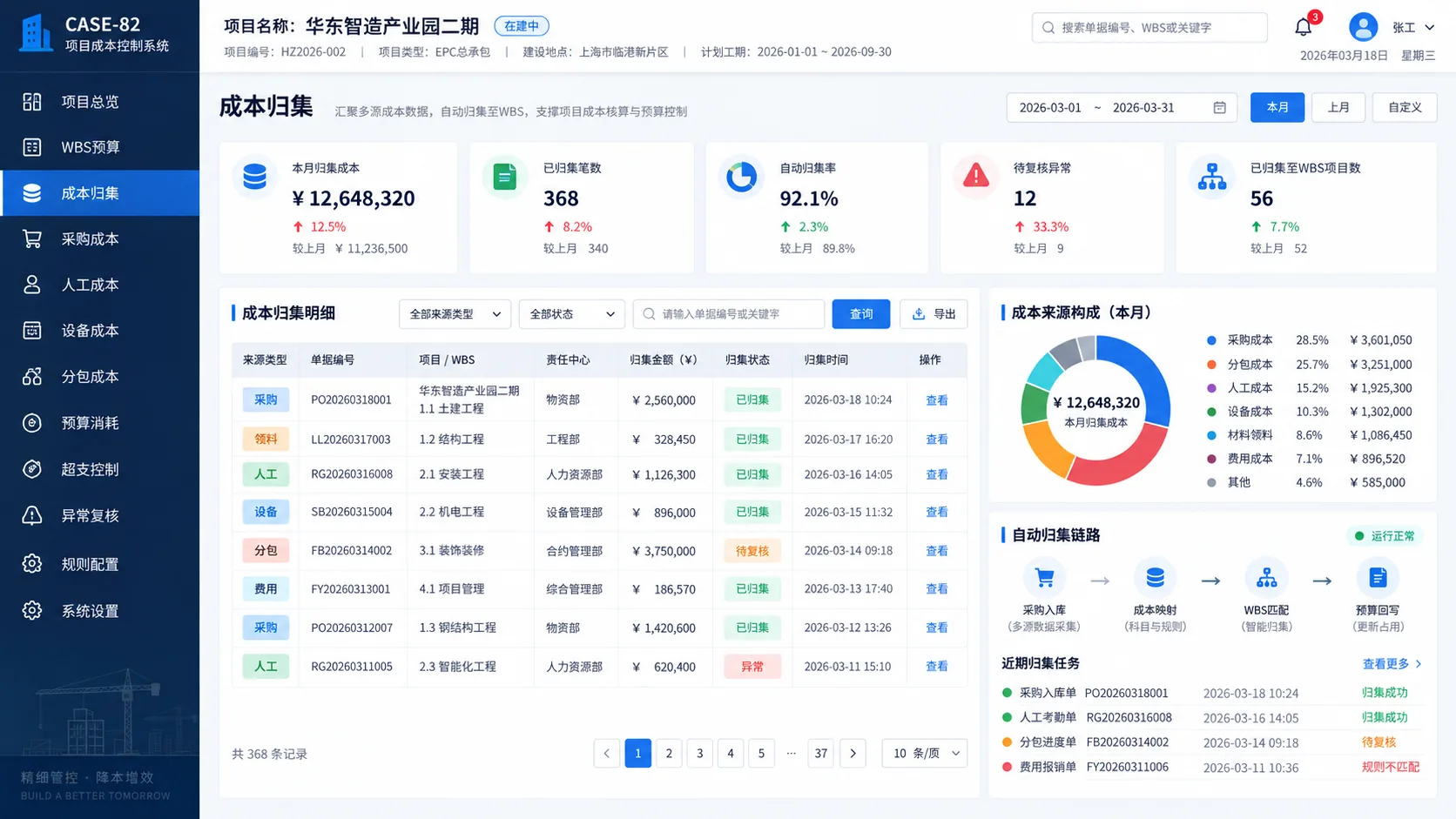Go to page 37 in pagination
Image resolution: width=1456 pixels, height=819 pixels.
click(x=820, y=753)
